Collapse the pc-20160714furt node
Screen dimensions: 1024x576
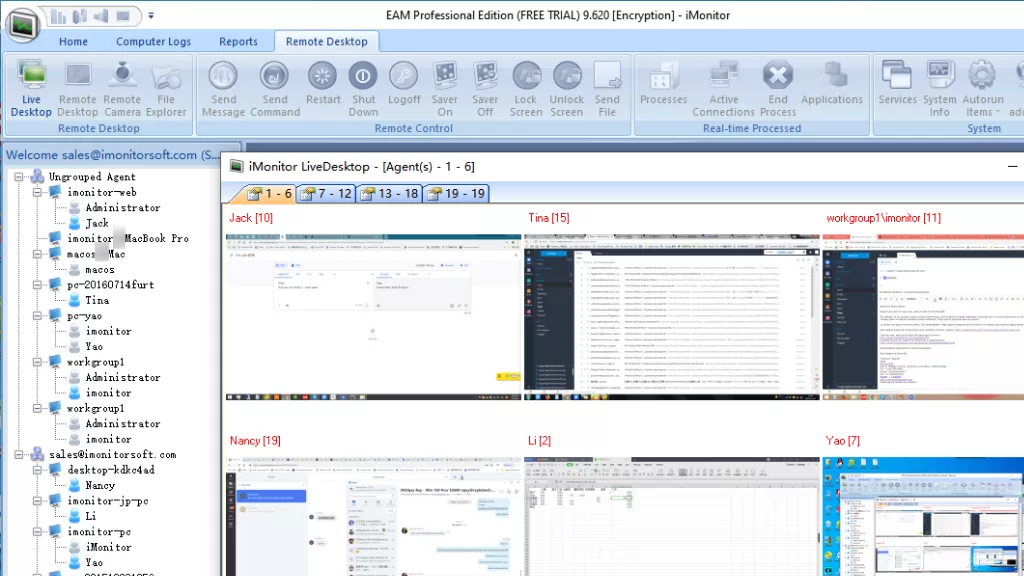[37, 285]
